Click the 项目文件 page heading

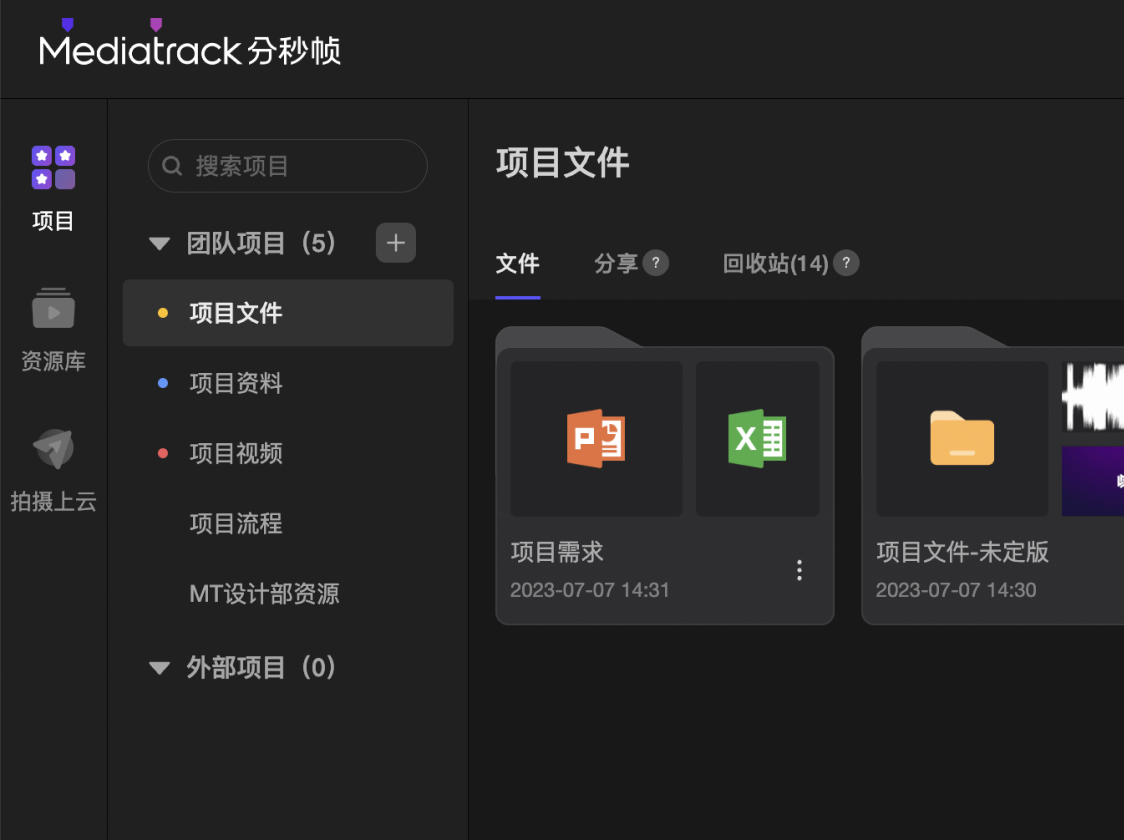click(563, 163)
